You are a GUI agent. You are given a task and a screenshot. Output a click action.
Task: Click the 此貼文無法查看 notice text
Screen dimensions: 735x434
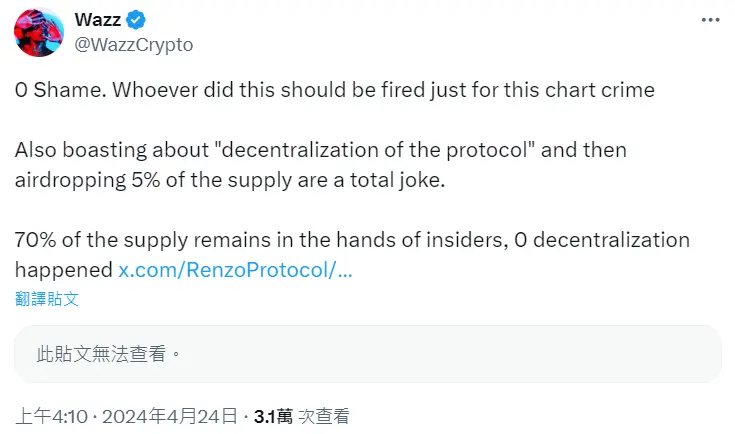coord(109,353)
